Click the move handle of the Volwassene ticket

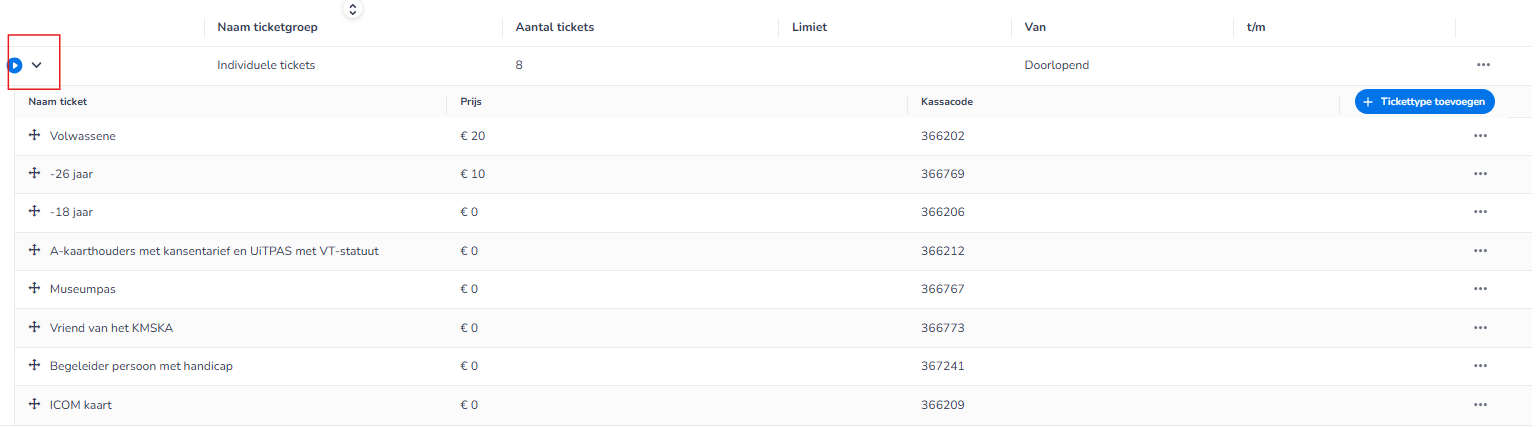[35, 135]
